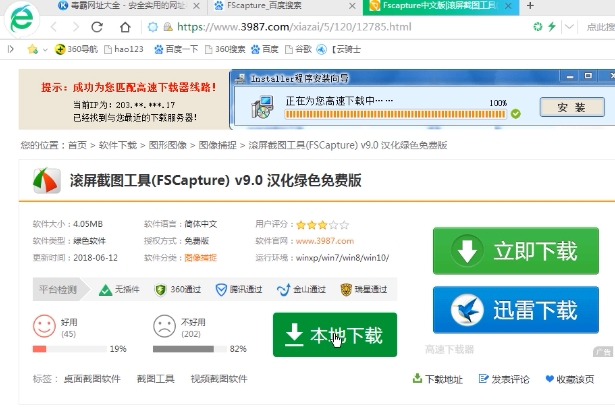Vote 好用 with smiley face
The width and height of the screenshot is (615, 409).
[x=44, y=326]
